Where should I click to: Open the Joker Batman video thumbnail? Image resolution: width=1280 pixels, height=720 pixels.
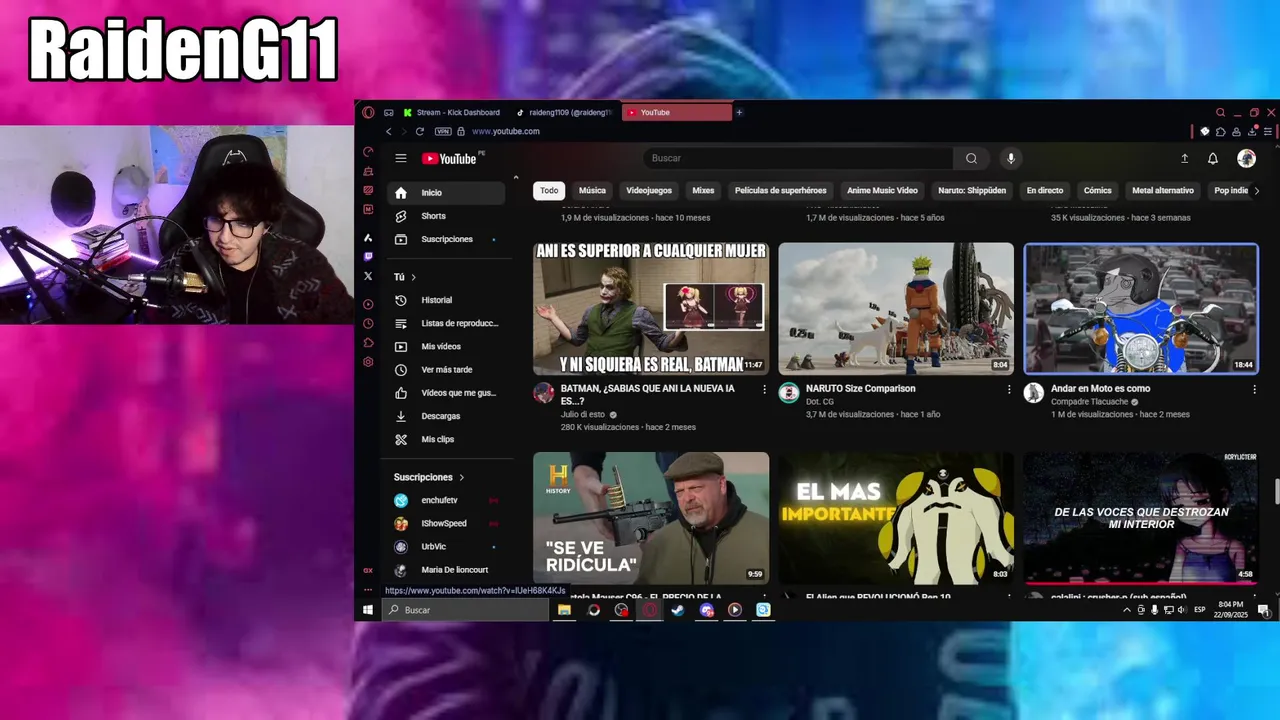[651, 309]
